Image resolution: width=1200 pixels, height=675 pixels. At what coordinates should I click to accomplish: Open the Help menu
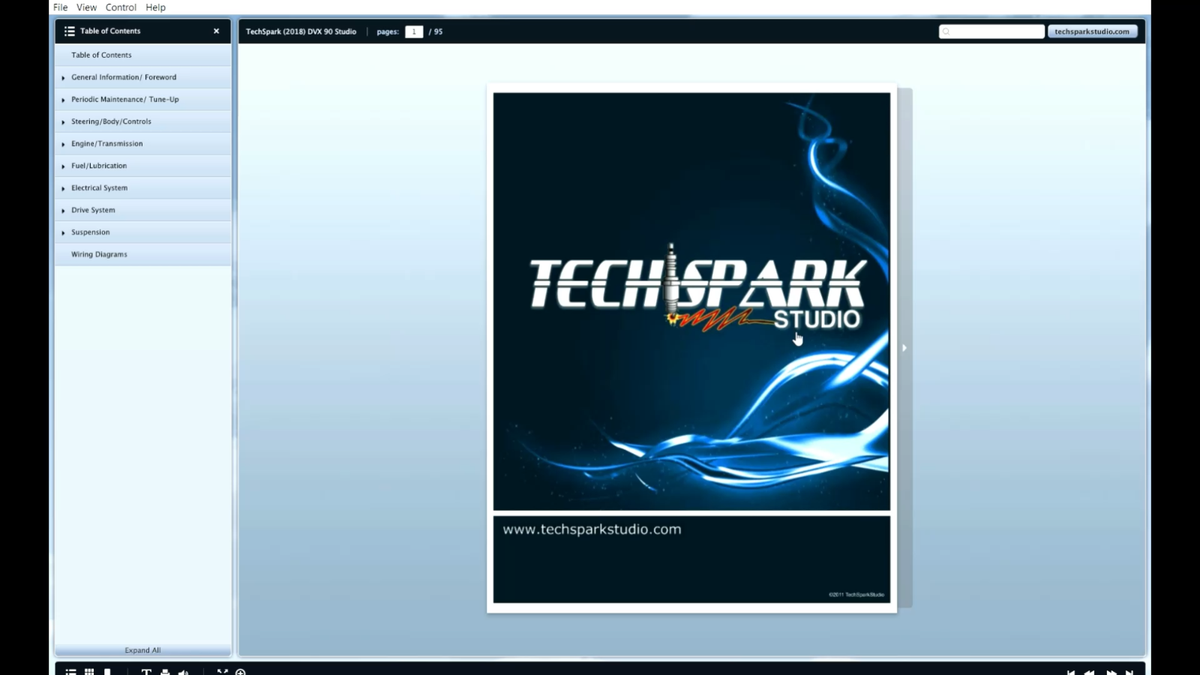(x=155, y=7)
